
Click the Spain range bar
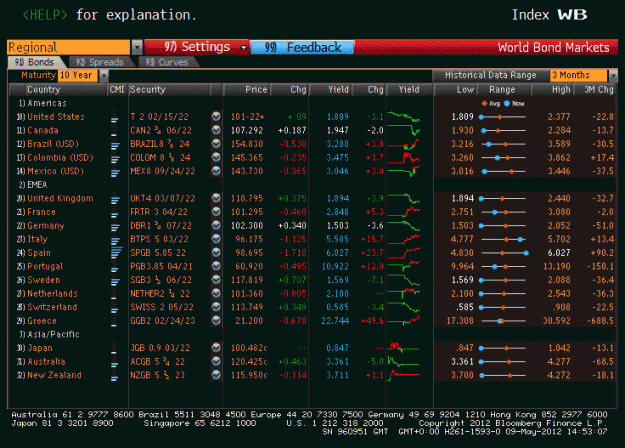click(x=504, y=253)
